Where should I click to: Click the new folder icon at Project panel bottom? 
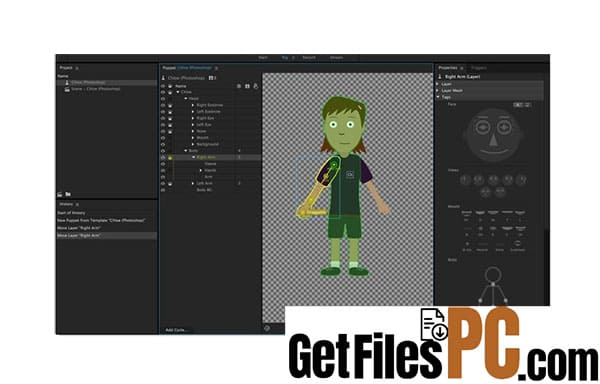click(x=68, y=194)
